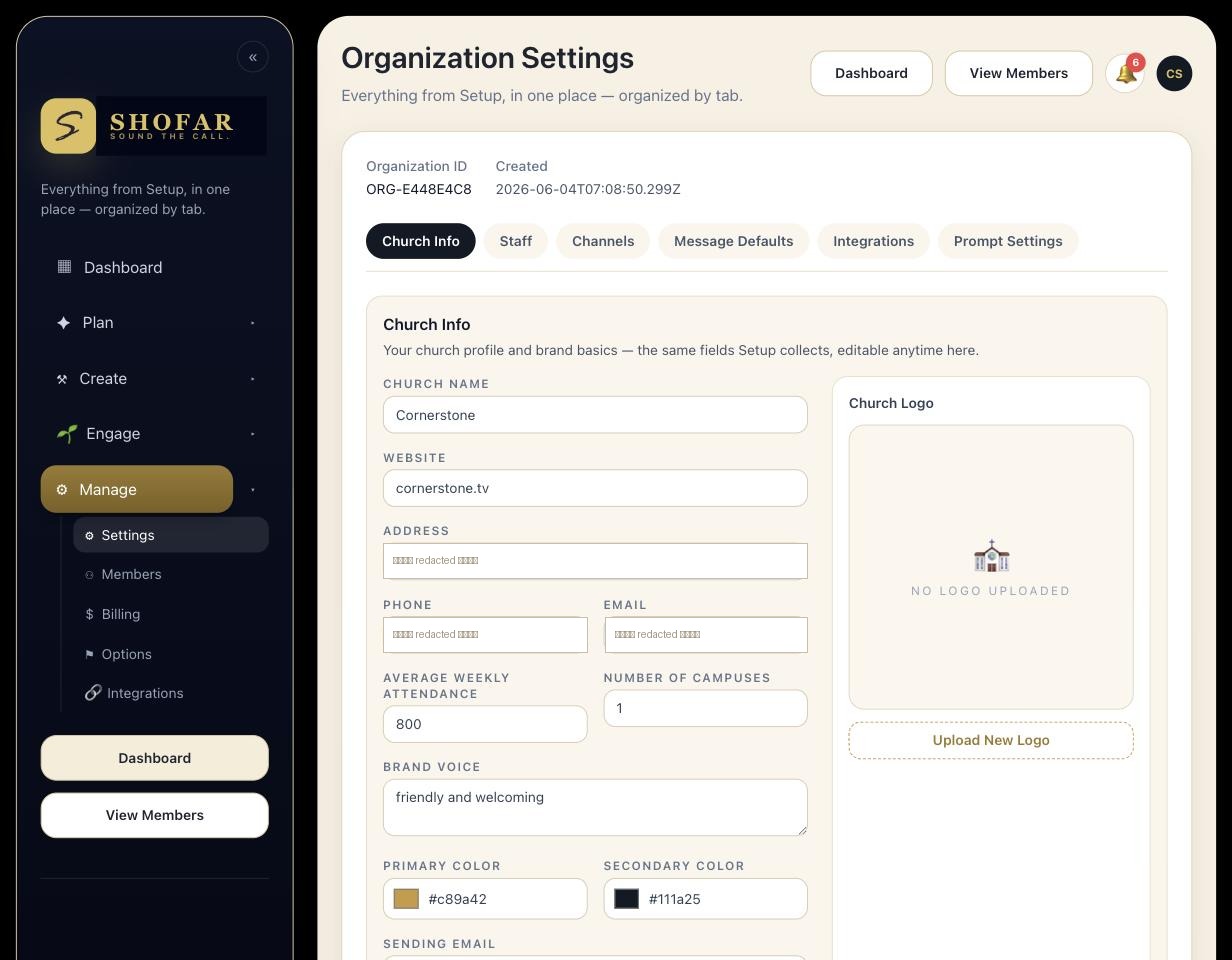1232x960 pixels.
Task: Click the created timestamp 2026-06-04T07:08:50.299Z
Action: click(588, 189)
